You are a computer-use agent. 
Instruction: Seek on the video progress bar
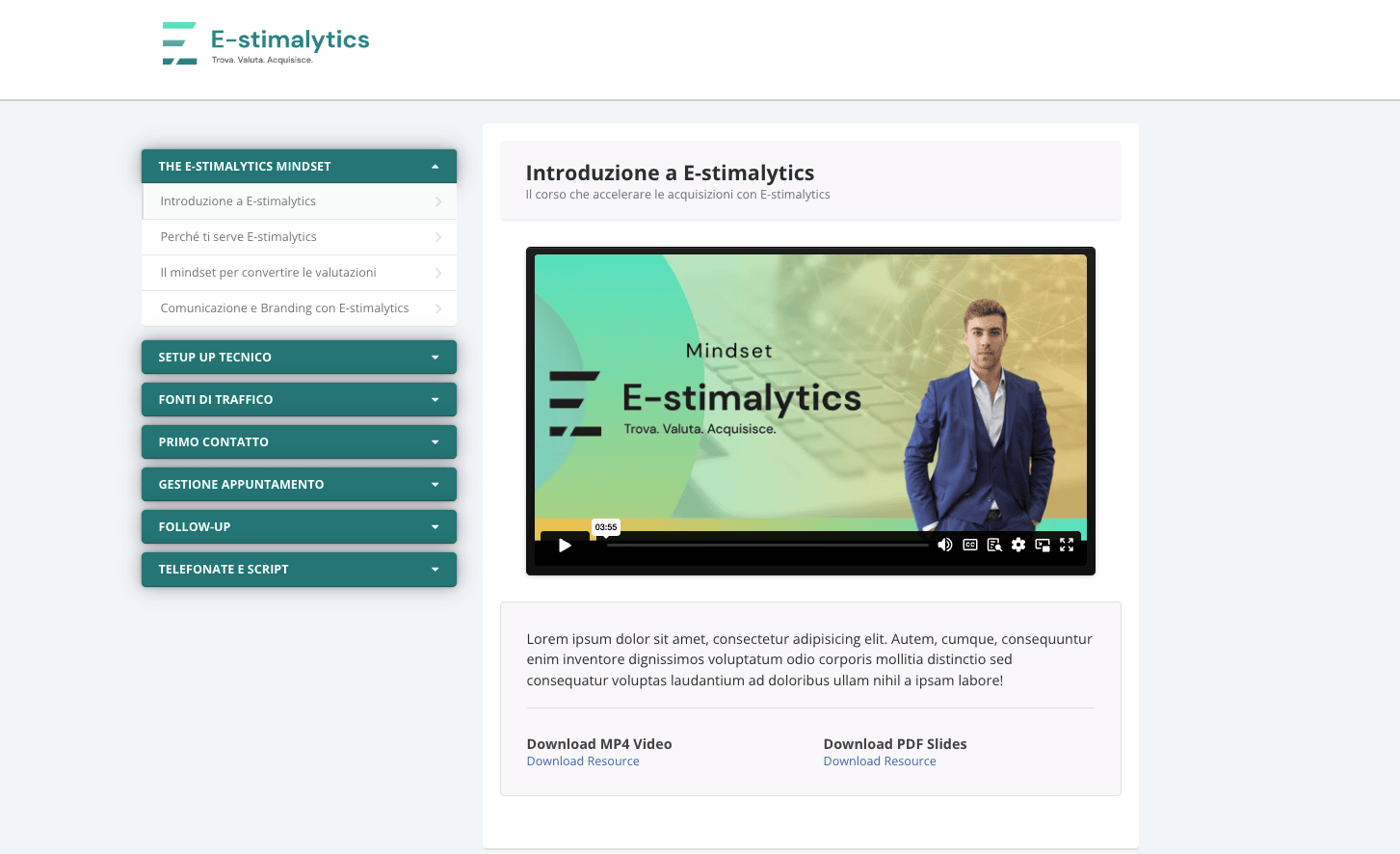click(x=767, y=546)
